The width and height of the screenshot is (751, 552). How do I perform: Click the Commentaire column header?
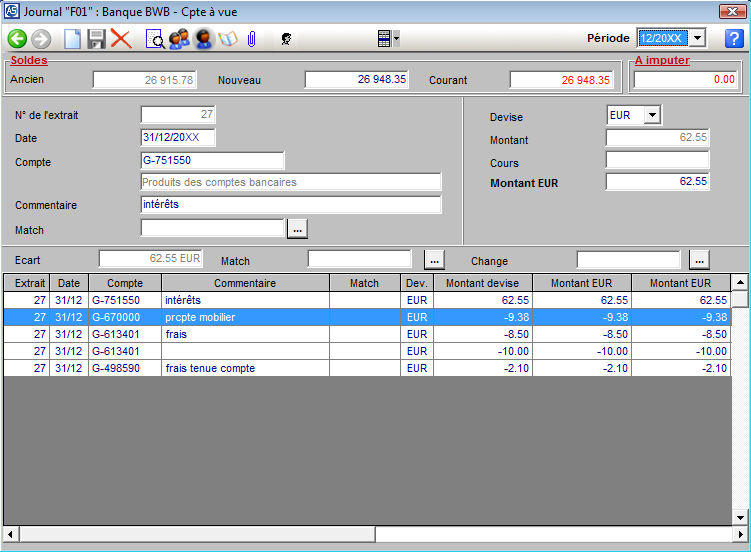coord(245,283)
